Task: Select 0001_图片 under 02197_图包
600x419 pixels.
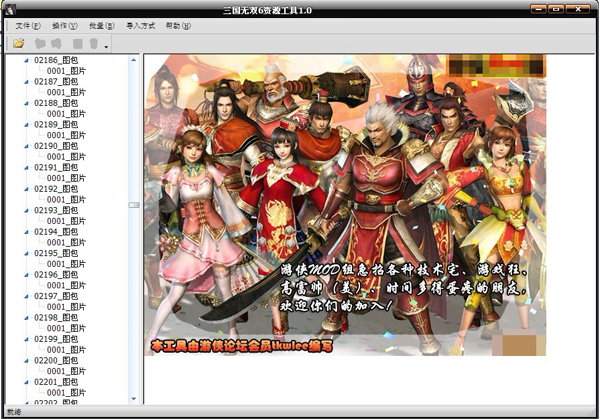Action: tap(66, 307)
